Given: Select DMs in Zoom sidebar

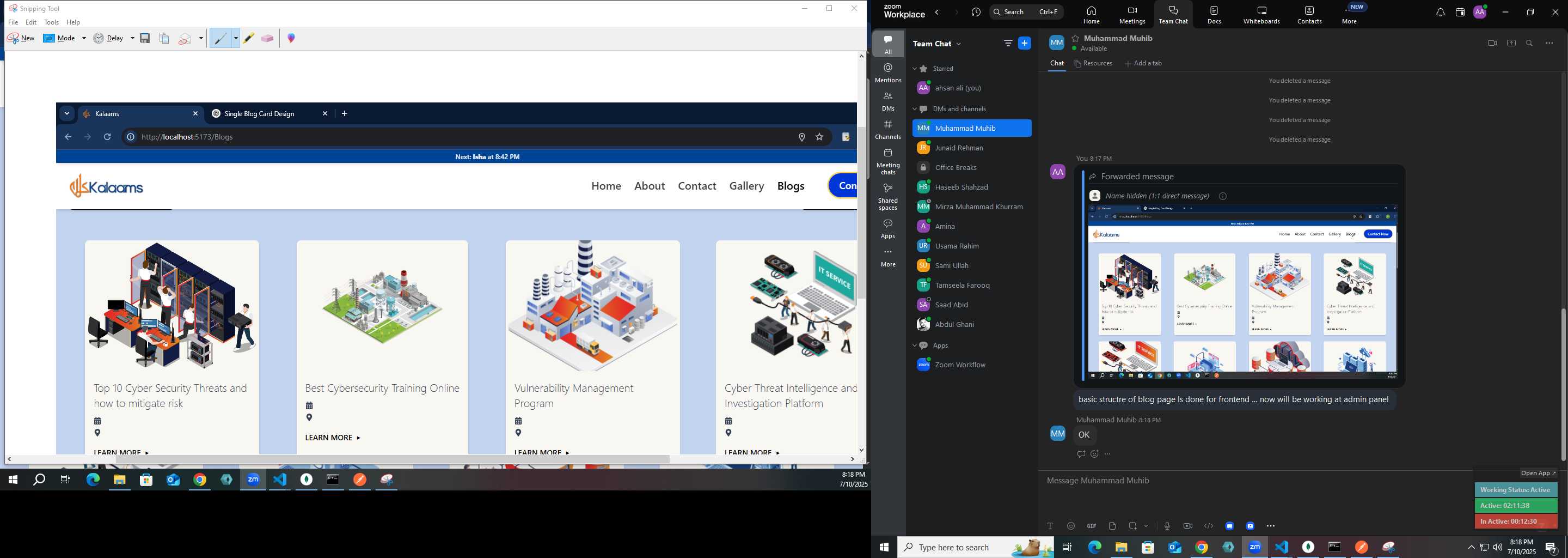Looking at the screenshot, I should point(888,101).
